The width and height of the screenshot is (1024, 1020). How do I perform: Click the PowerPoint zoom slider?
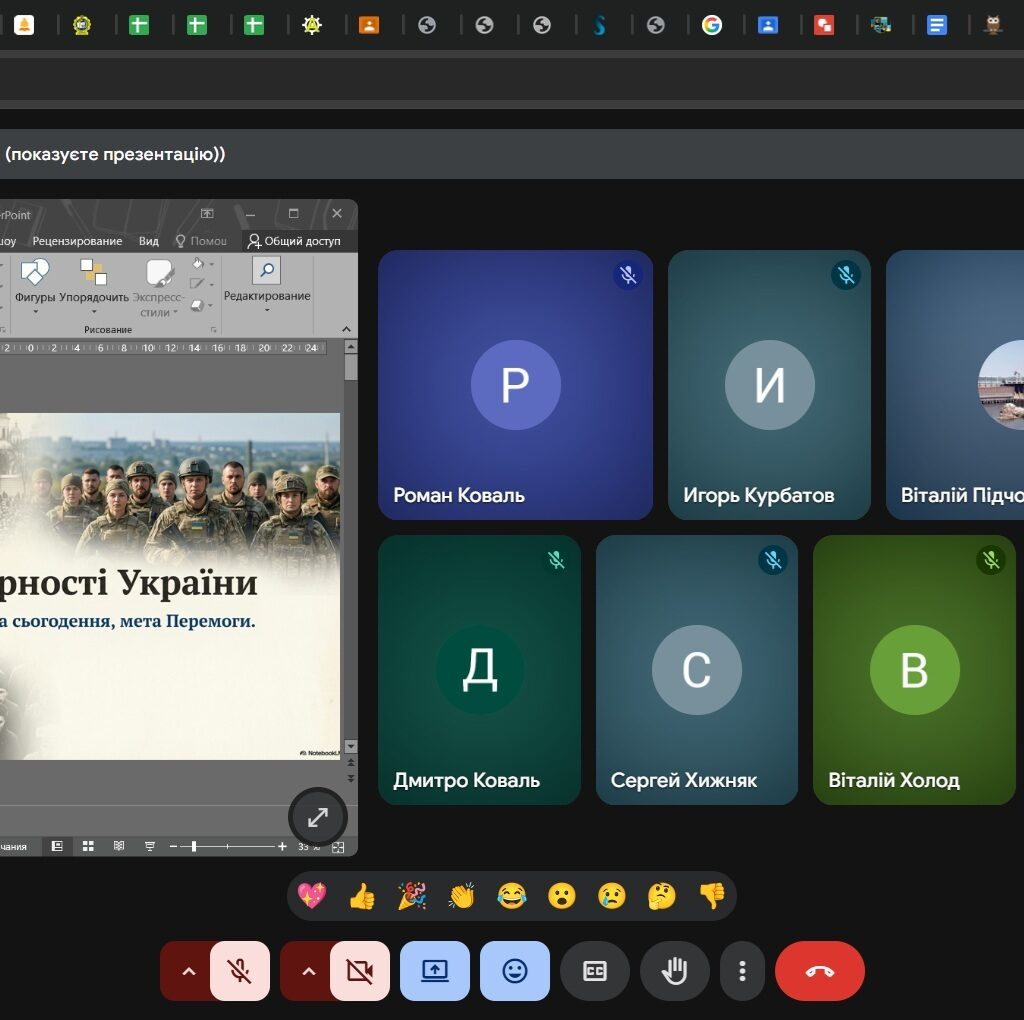point(194,847)
